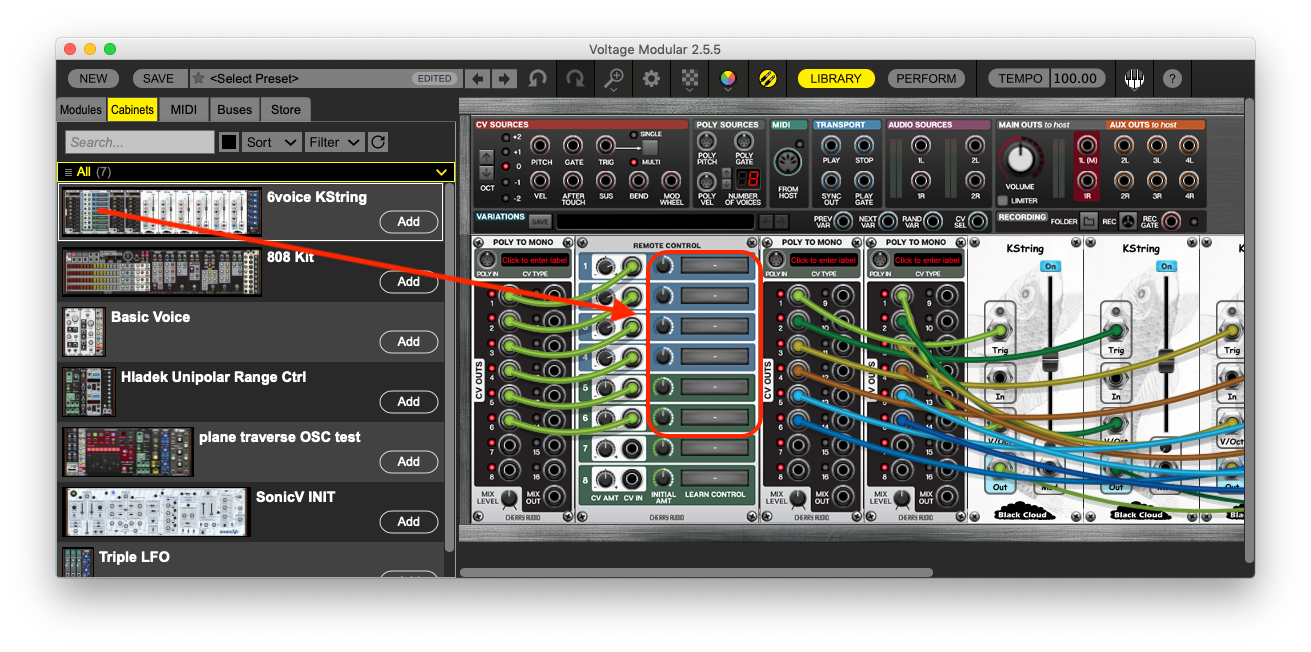Select the -1 octave setting

click(x=506, y=182)
